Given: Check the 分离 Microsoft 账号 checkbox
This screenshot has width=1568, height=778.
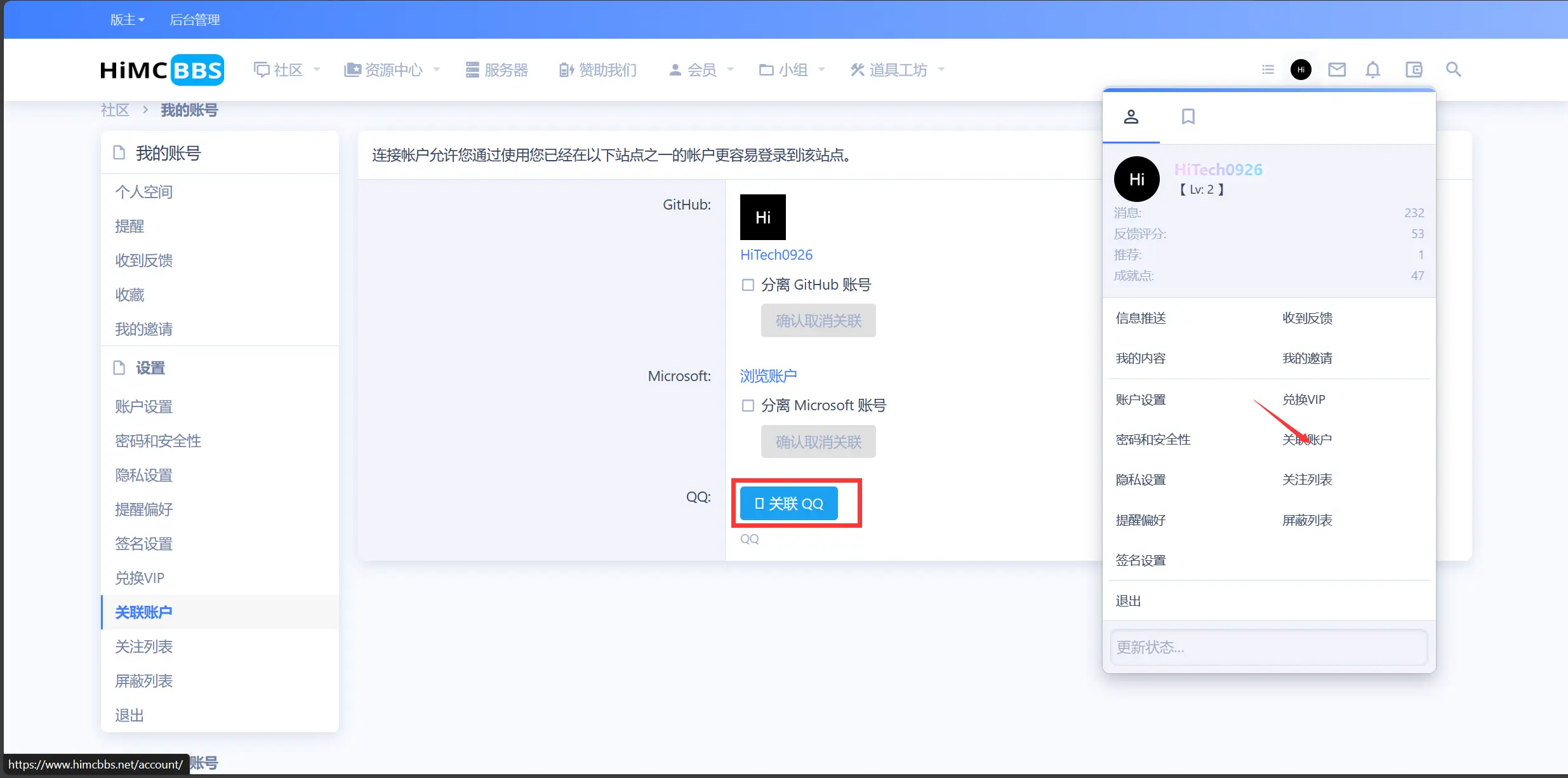Looking at the screenshot, I should 747,405.
